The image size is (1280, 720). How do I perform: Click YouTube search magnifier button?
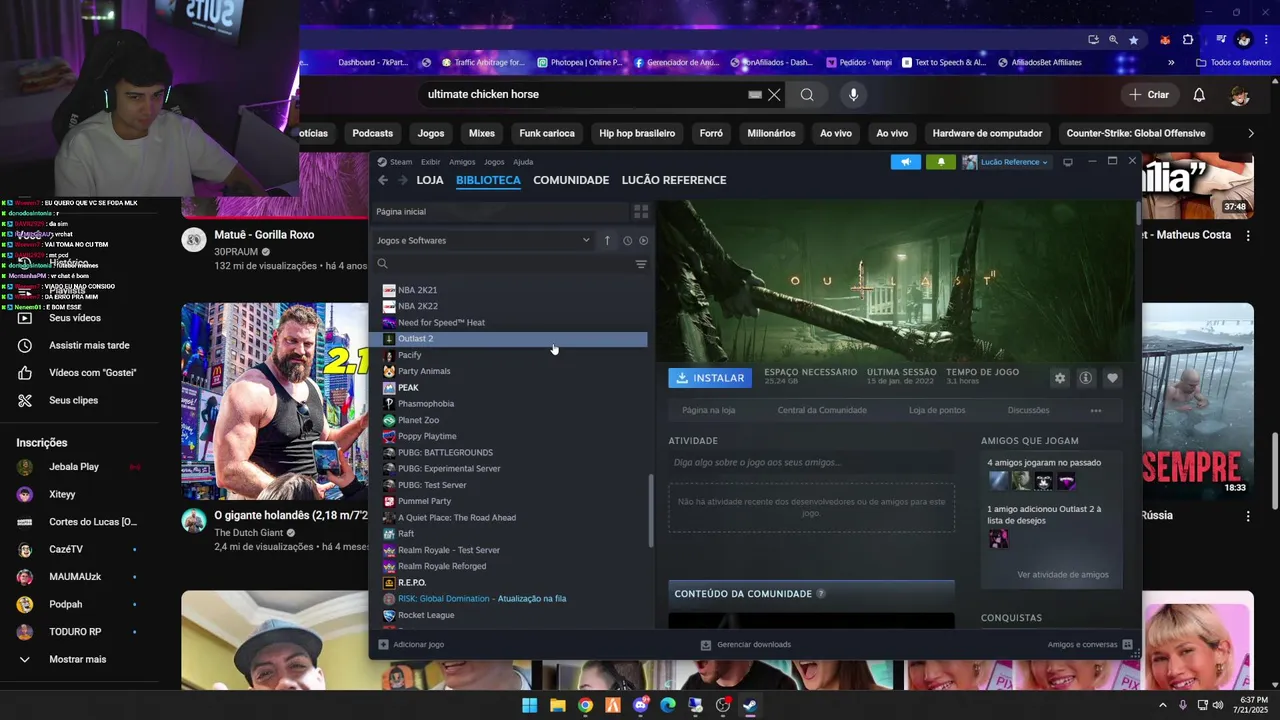click(x=807, y=94)
